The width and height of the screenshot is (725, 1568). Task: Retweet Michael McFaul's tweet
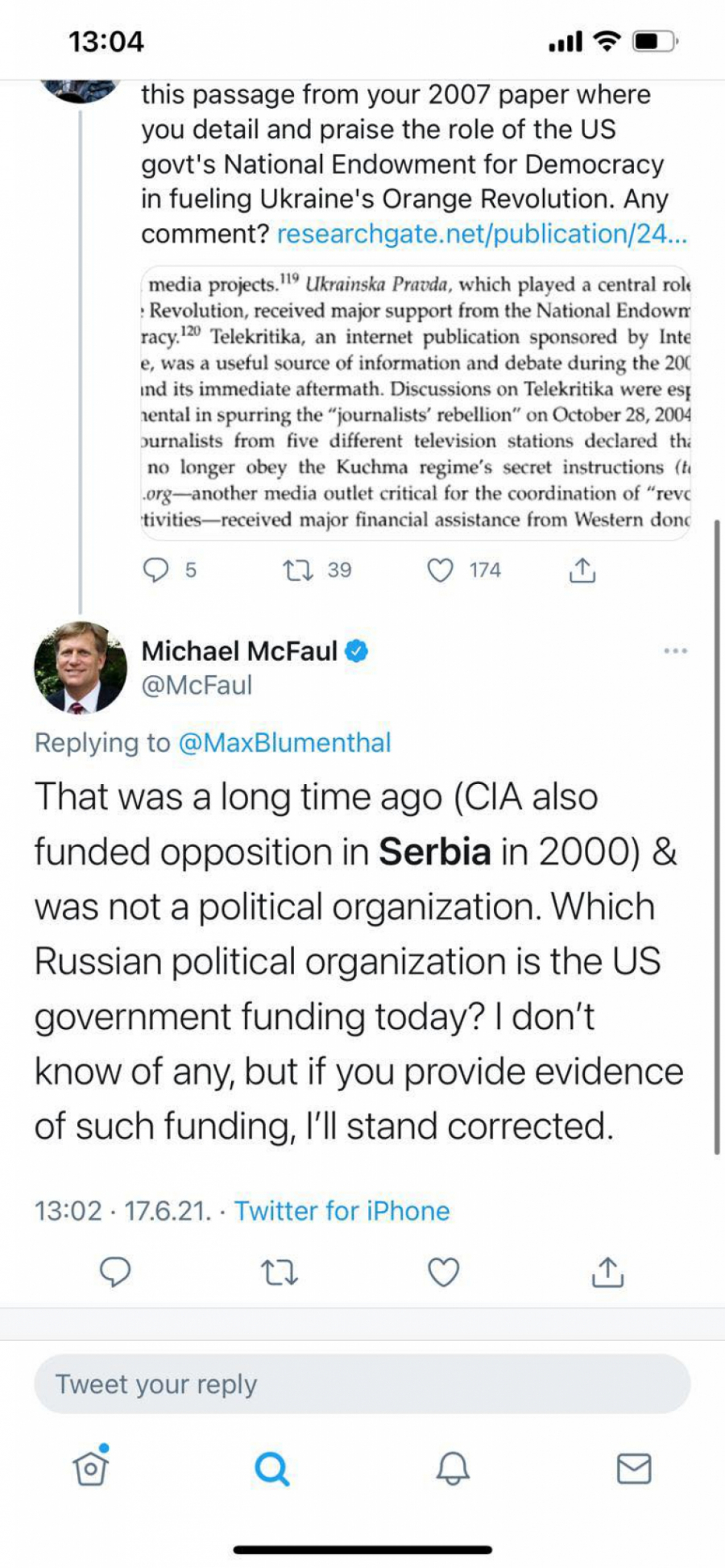tap(280, 1272)
